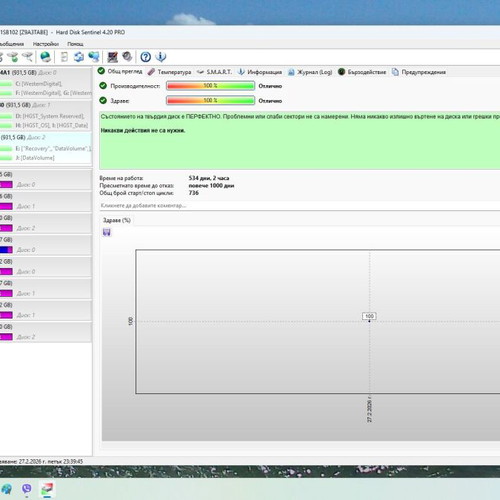Switch to the Бързодействие tab
Viewport: 500px width, 500px height.
[x=362, y=72]
